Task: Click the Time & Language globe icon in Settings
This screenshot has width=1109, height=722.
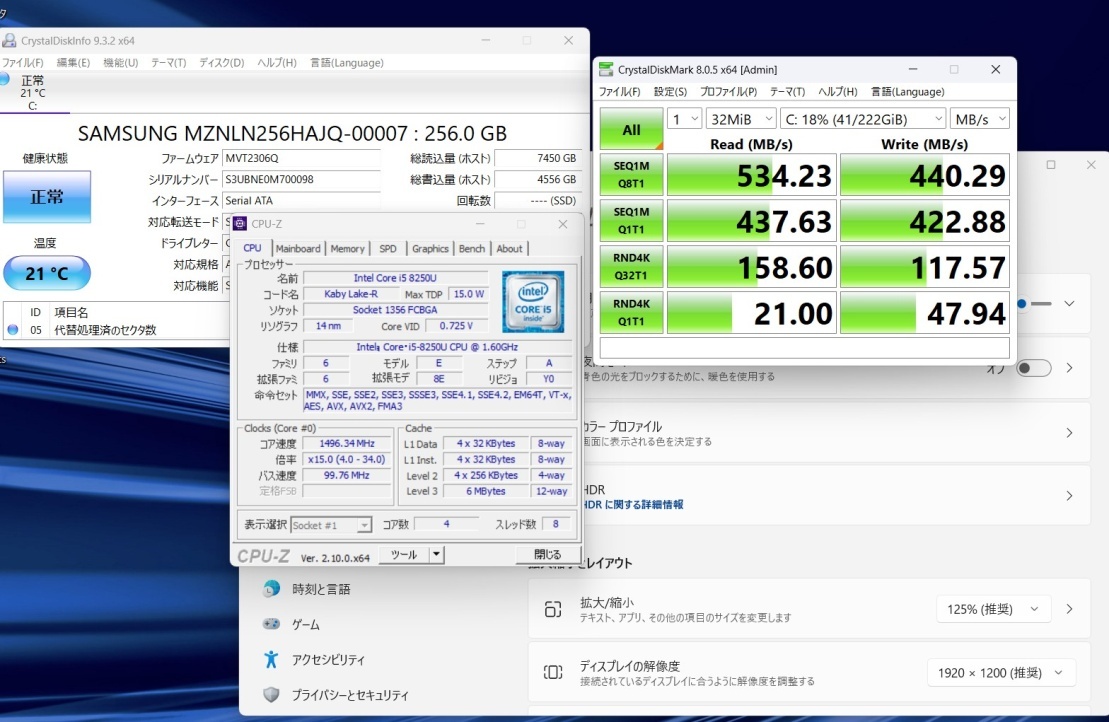Action: [x=271, y=588]
